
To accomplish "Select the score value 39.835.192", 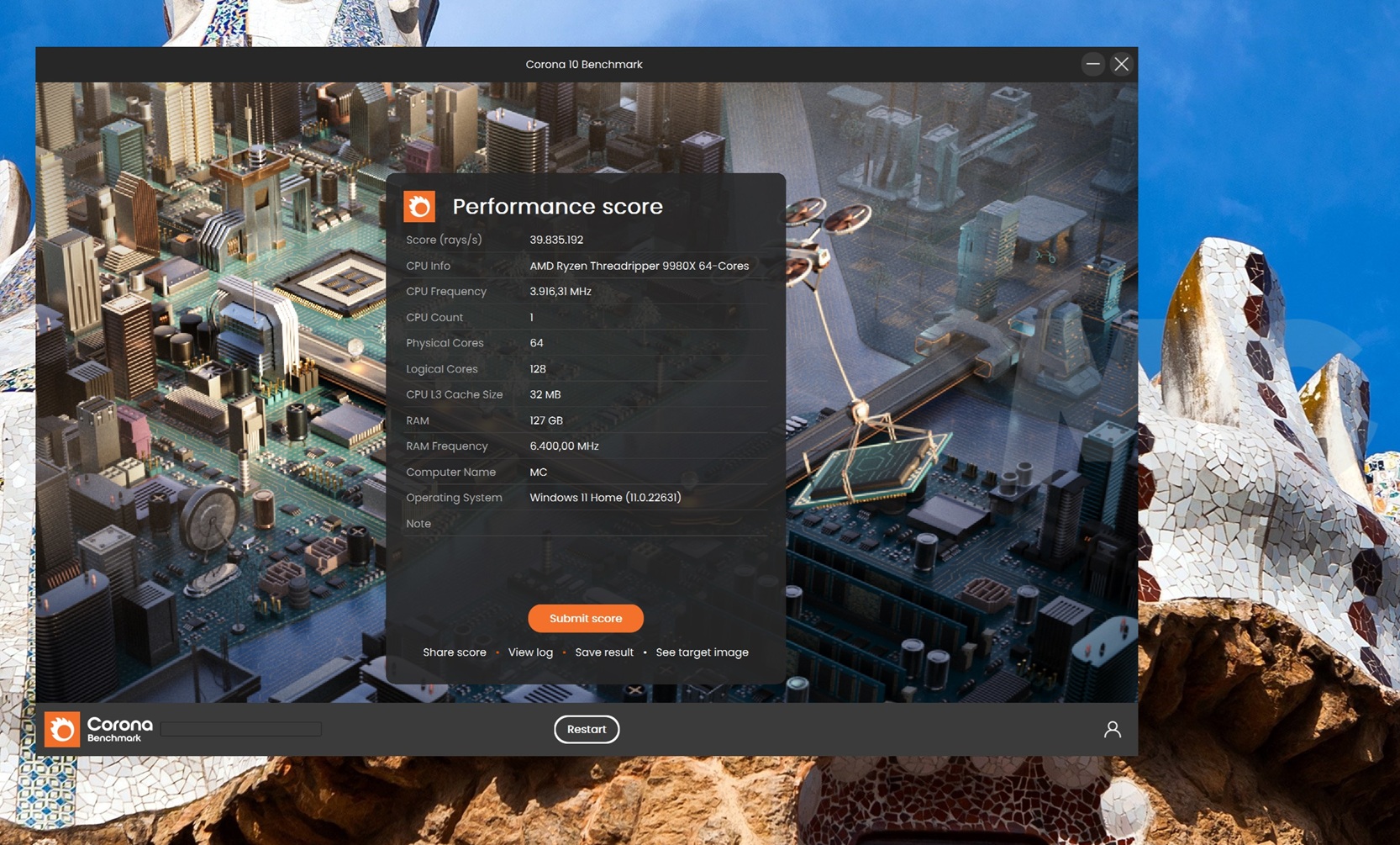I will click(556, 240).
